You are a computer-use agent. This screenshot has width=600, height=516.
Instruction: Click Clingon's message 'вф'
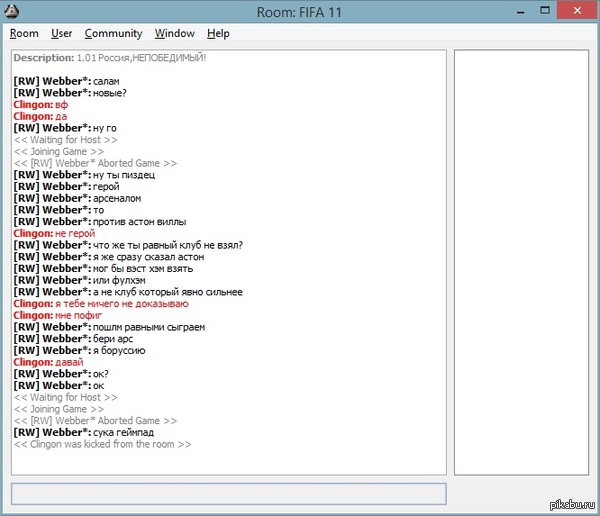[x=41, y=105]
